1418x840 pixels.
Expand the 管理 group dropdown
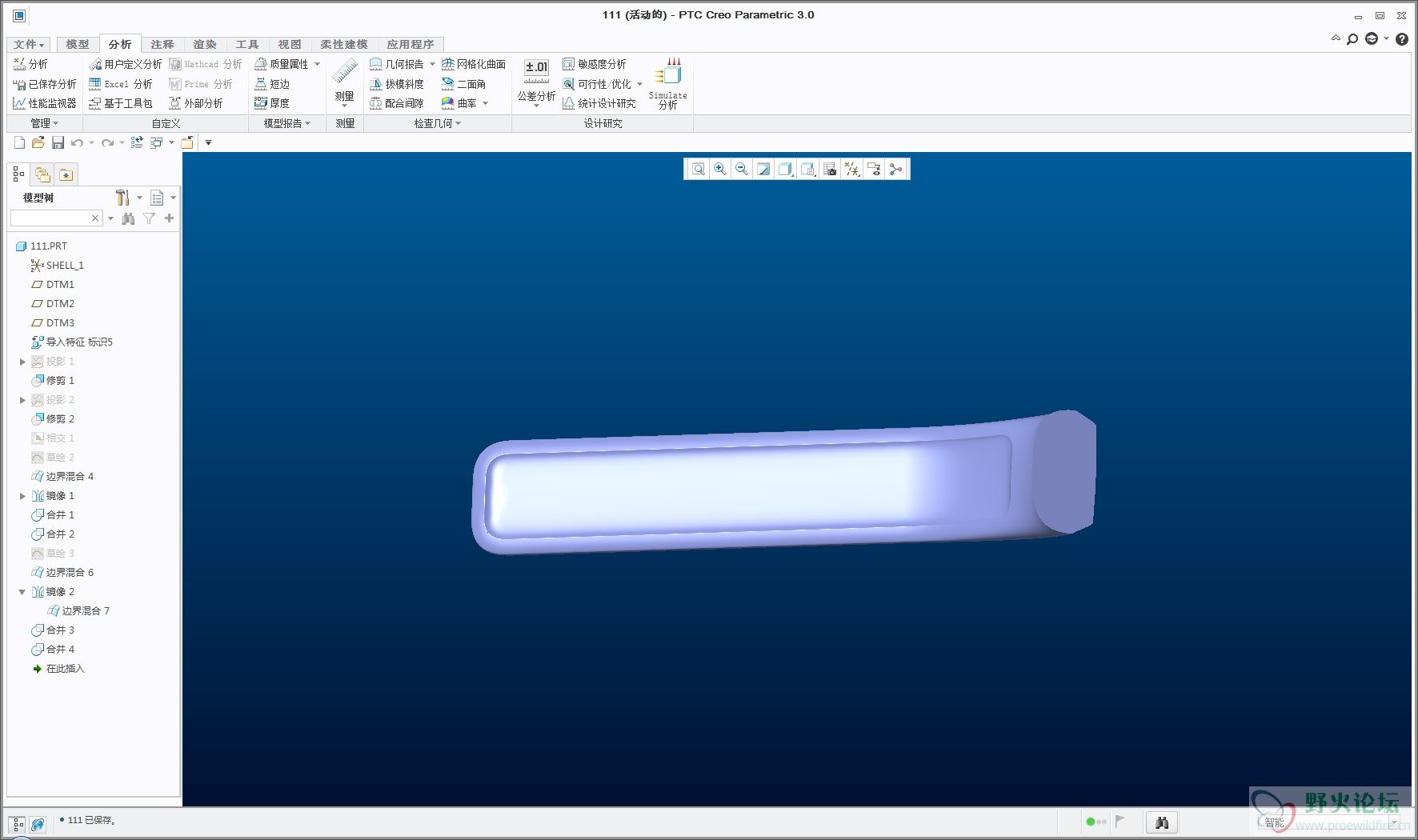coord(45,123)
